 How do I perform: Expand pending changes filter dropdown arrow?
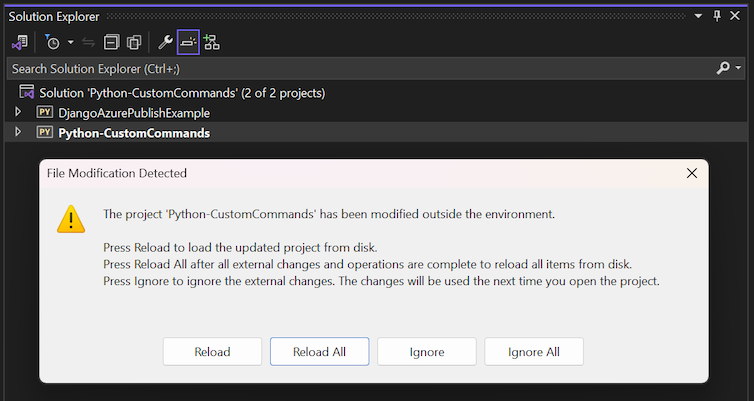point(71,42)
